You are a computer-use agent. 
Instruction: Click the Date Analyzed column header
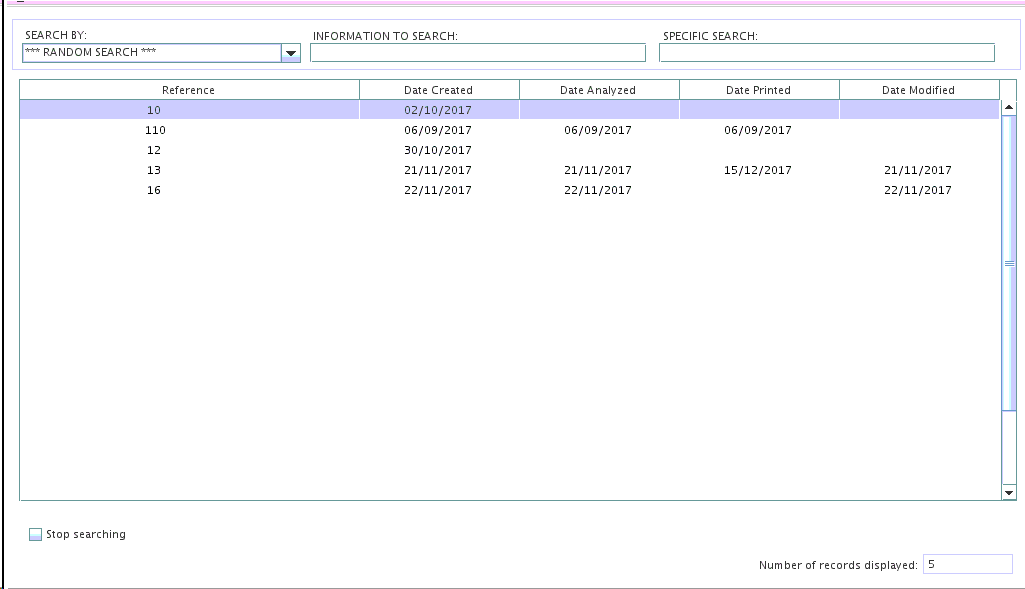[x=598, y=90]
